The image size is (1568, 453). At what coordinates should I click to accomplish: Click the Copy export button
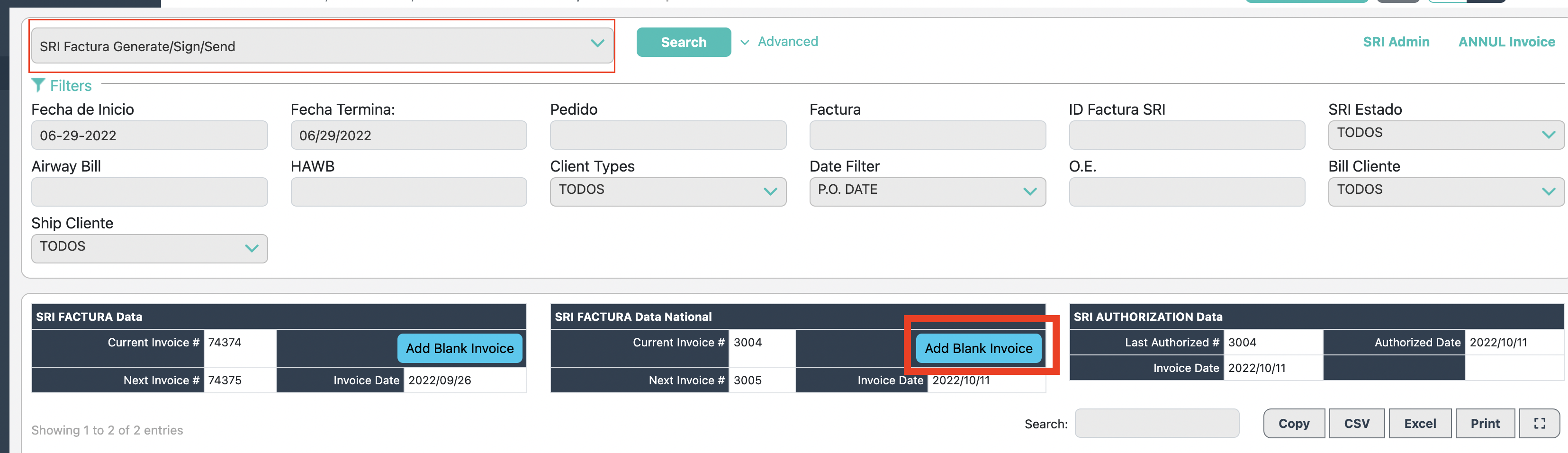coord(1293,423)
